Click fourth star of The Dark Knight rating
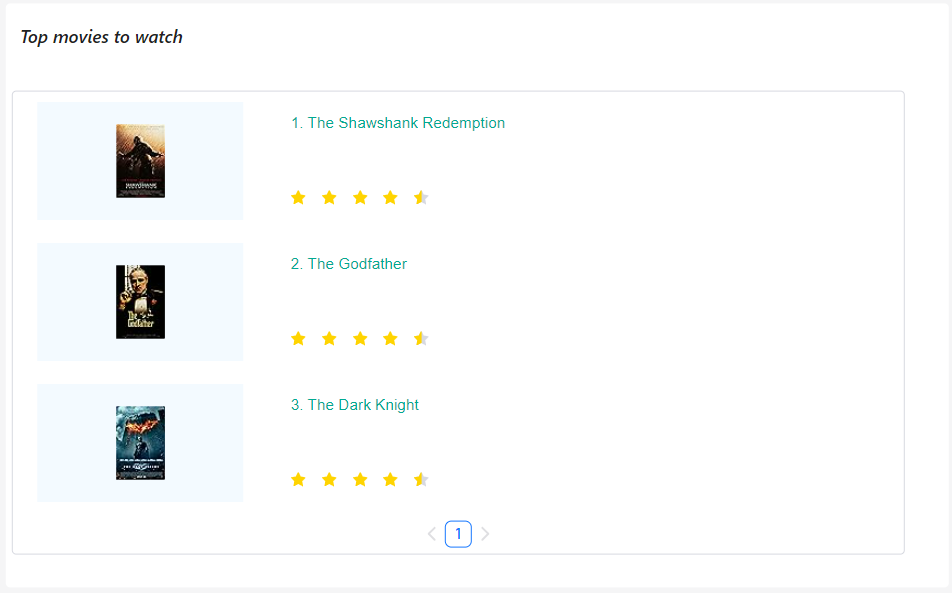Screen dimensions: 952x593 click(390, 480)
